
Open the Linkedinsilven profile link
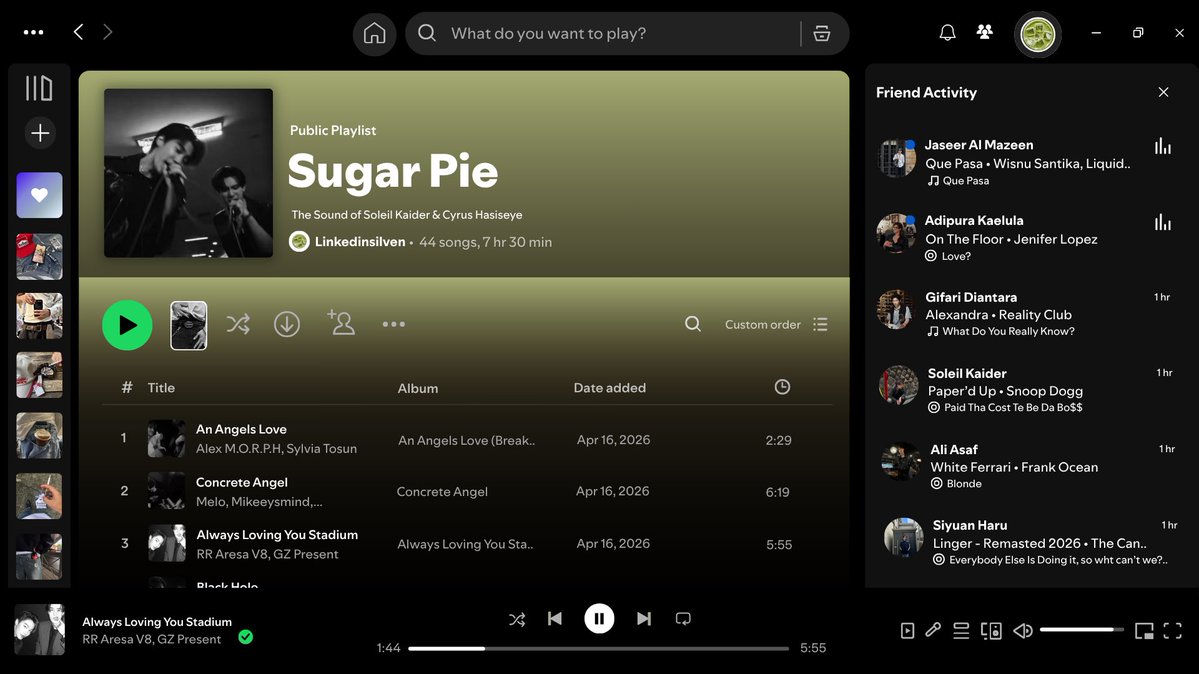point(360,242)
